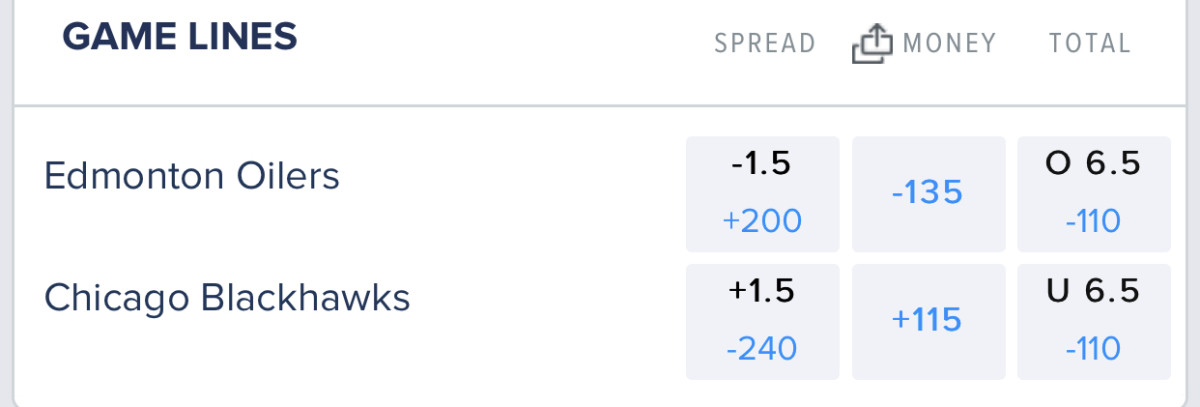Click blank space right of Chicago Blackhawks name
The width and height of the screenshot is (1200, 407).
pos(550,298)
